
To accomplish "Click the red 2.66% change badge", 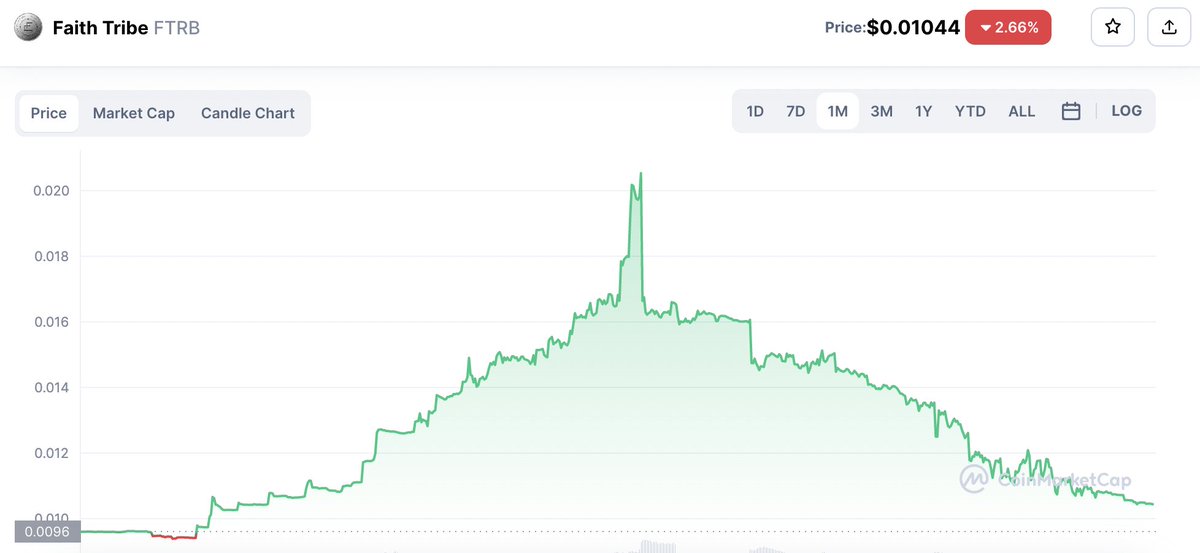I will pyautogui.click(x=1008, y=28).
